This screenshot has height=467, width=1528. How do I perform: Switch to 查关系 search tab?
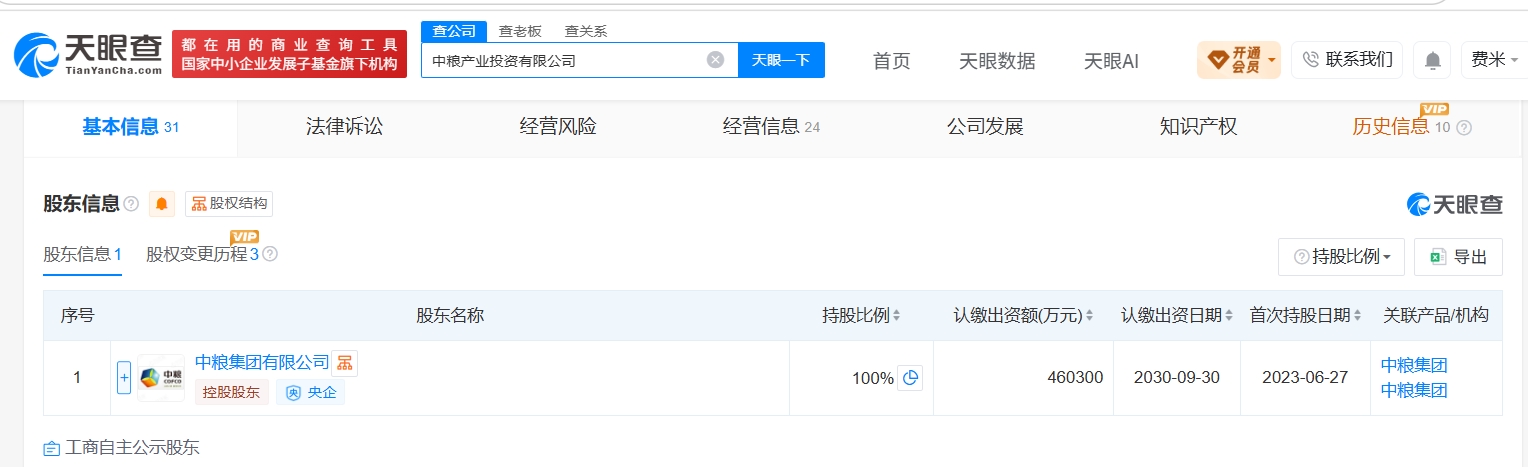tap(586, 31)
